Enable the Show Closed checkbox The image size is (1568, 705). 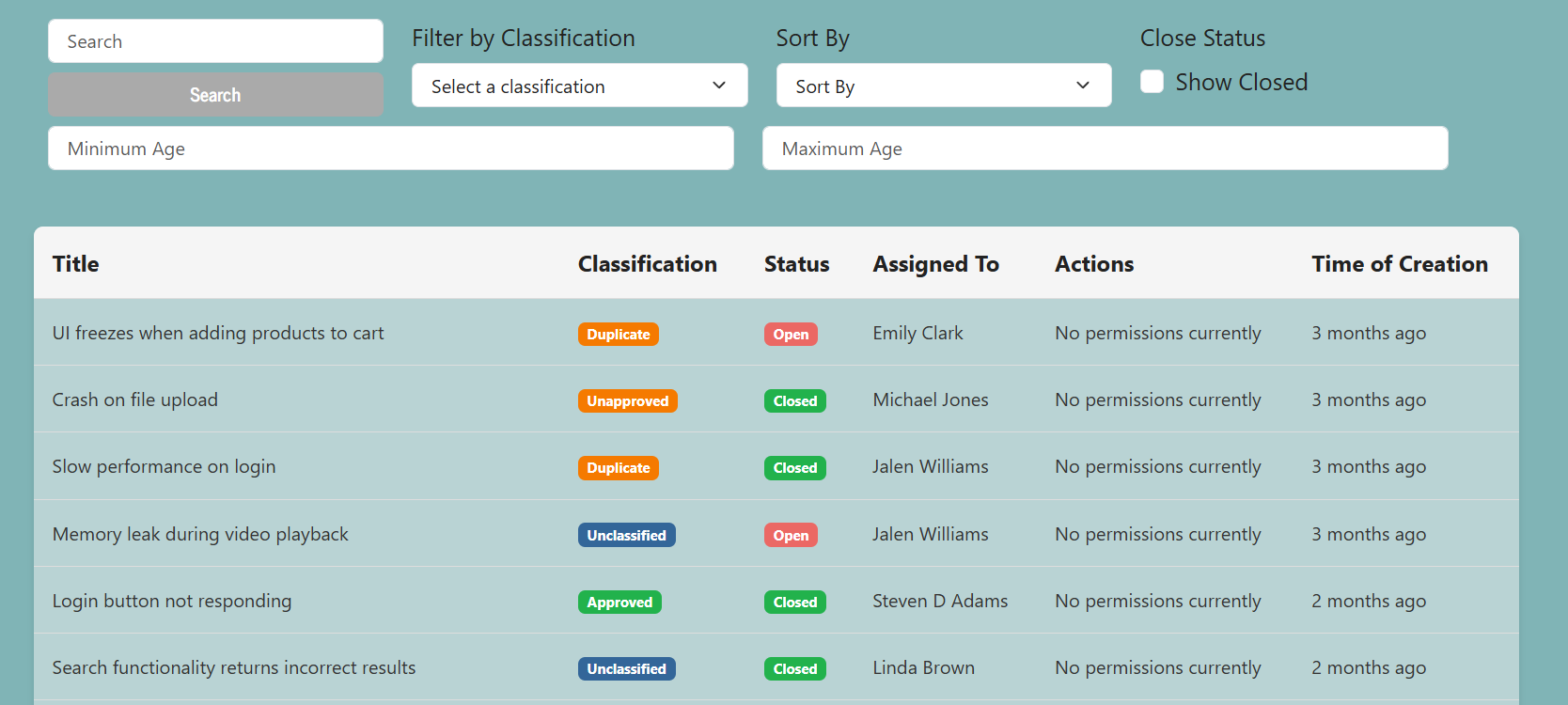point(1152,82)
